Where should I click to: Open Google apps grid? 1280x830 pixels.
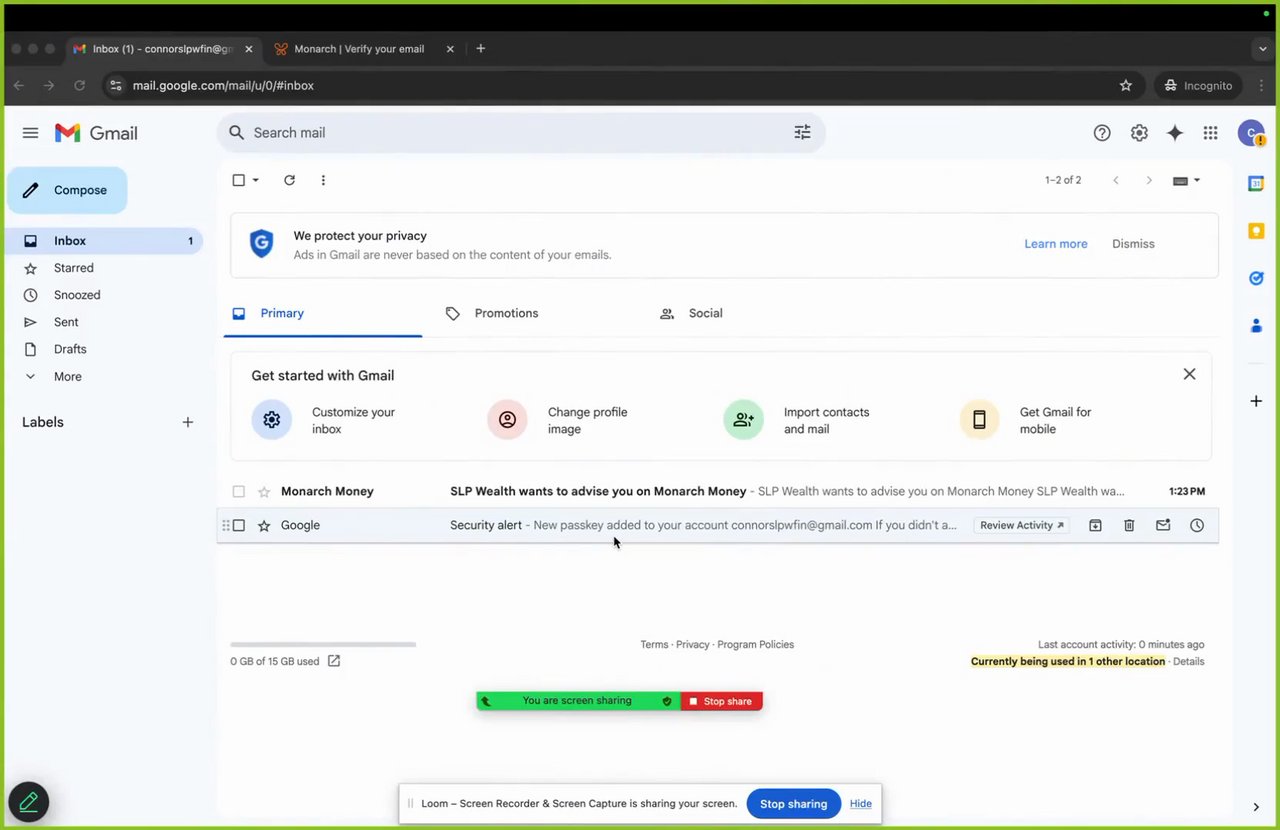click(x=1210, y=133)
